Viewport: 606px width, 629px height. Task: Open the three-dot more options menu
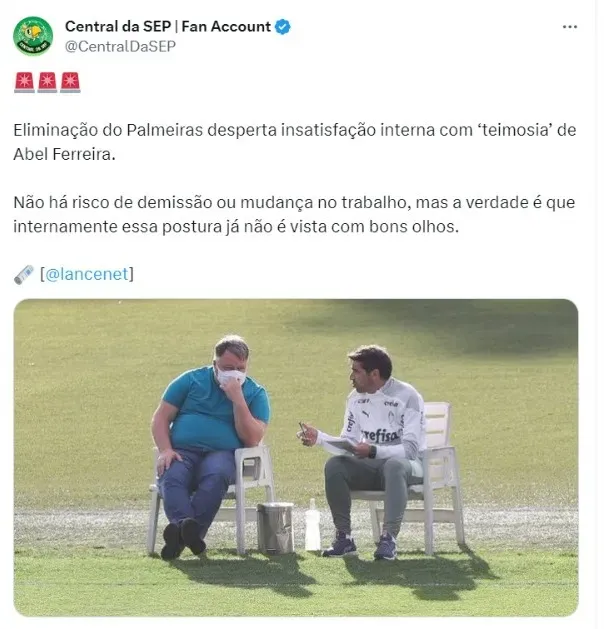pos(570,27)
